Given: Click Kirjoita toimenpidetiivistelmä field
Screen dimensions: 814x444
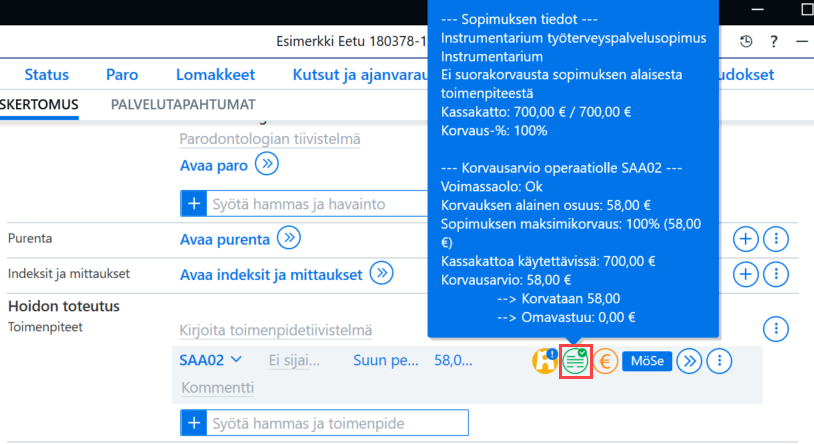Looking at the screenshot, I should [x=276, y=330].
